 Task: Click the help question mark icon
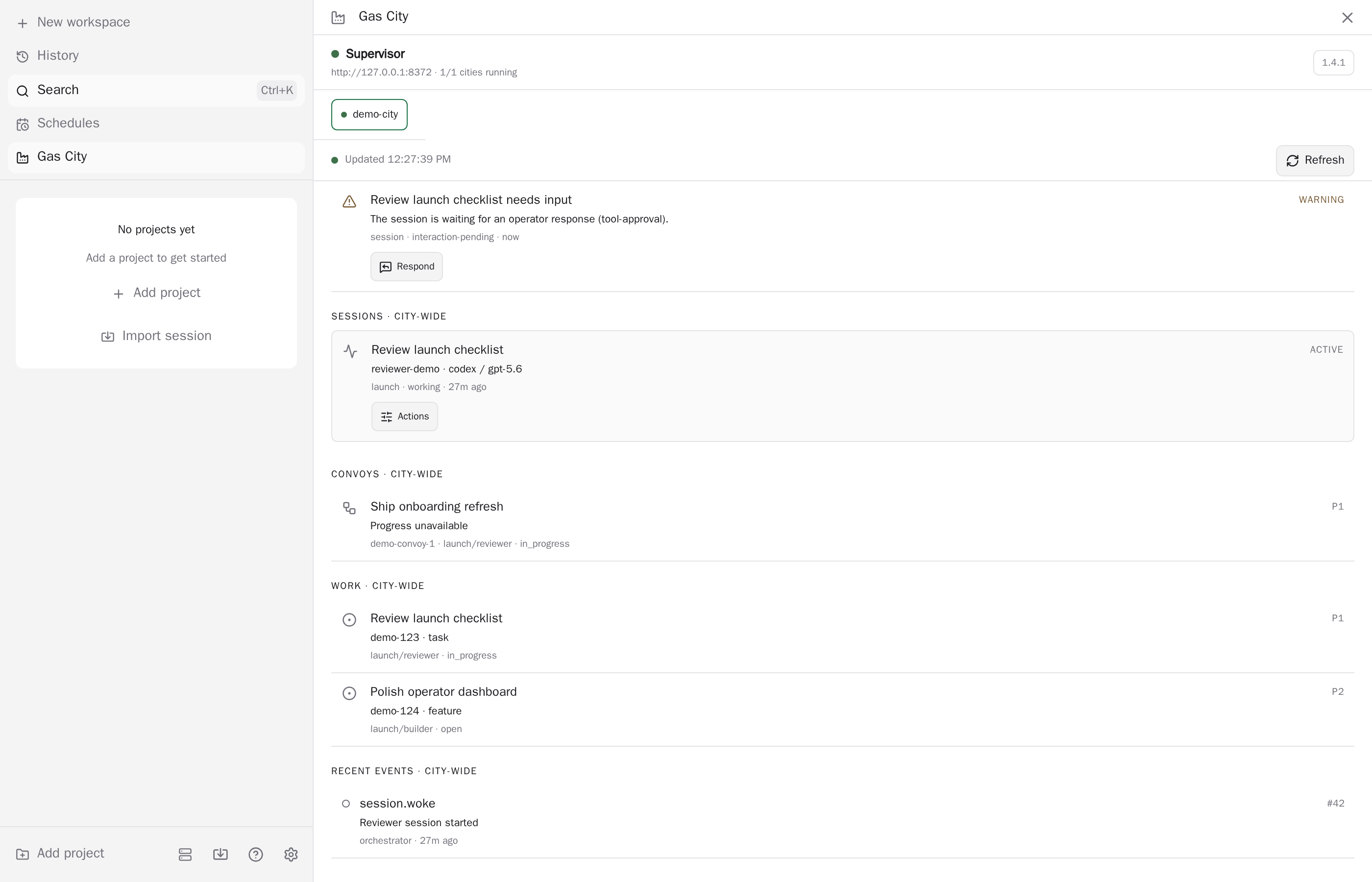pos(255,854)
